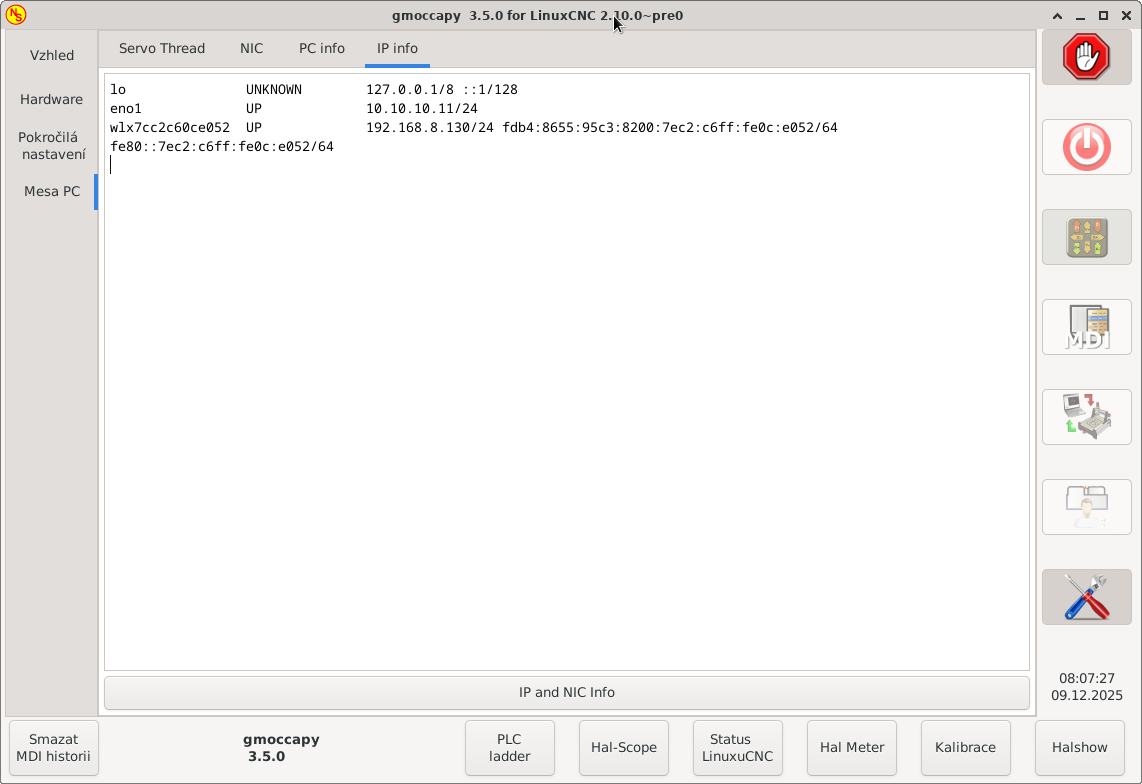Switch to manual jog mode icon
Image resolution: width=1142 pixels, height=784 pixels.
[1086, 237]
